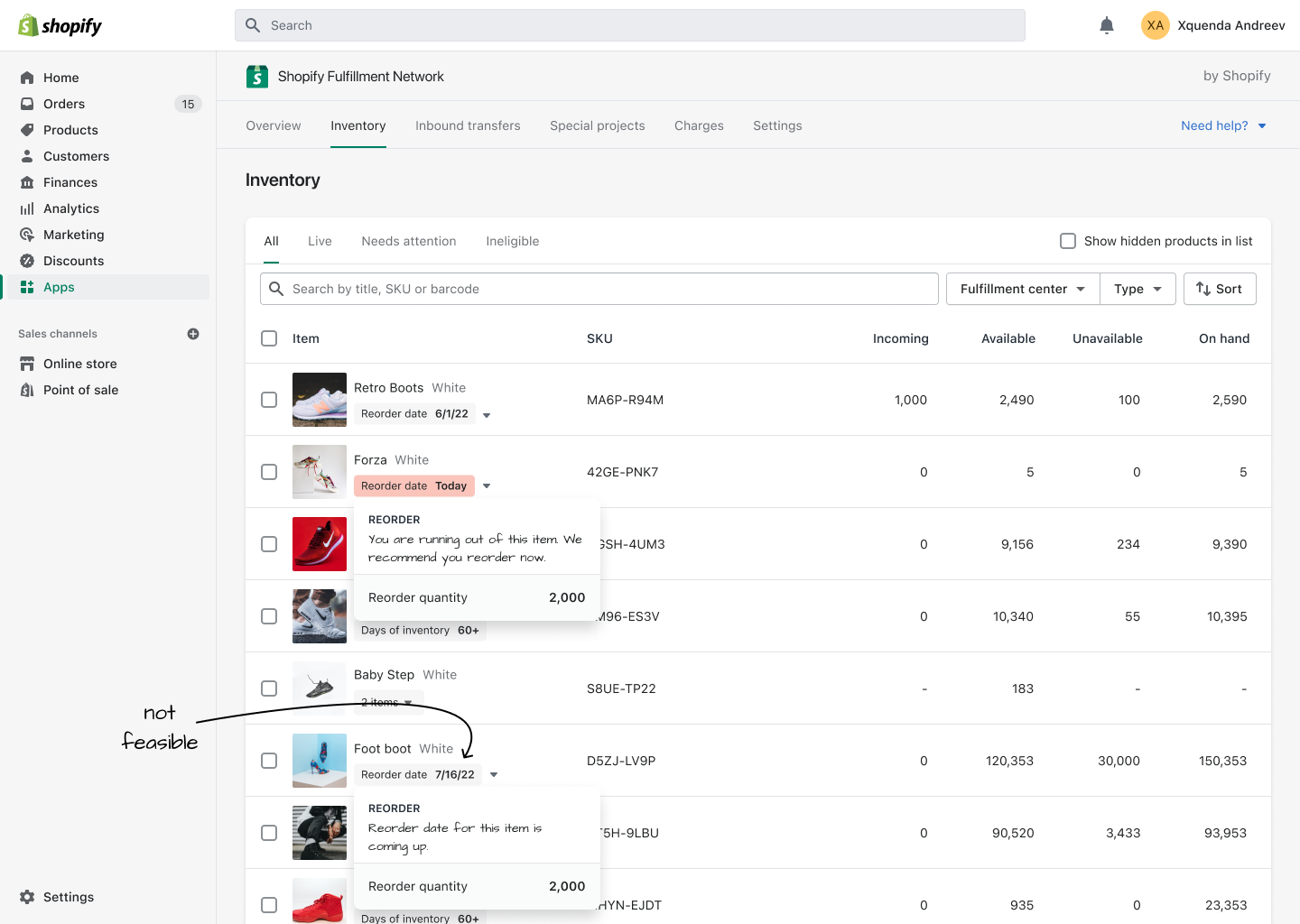Enable Show hidden products in list

coord(1068,241)
